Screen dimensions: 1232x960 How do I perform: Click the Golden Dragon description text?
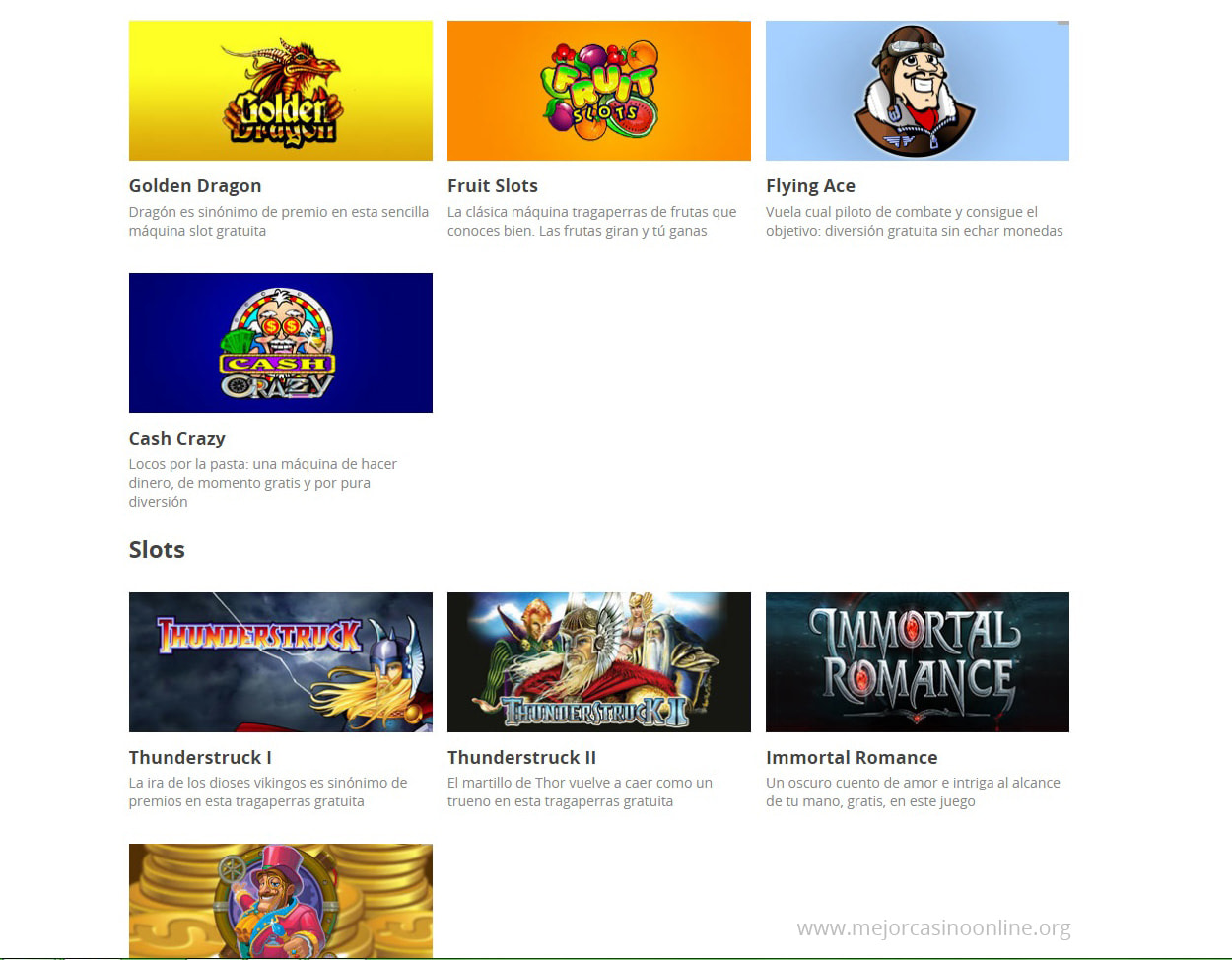pos(279,221)
